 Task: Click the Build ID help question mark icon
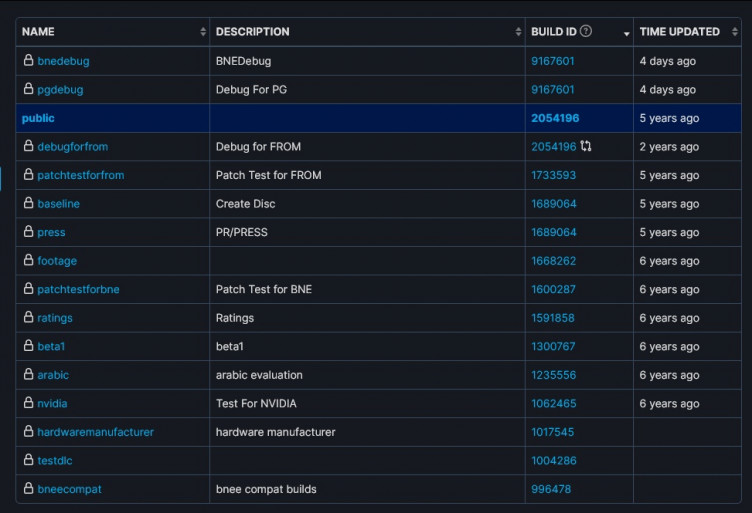(x=586, y=31)
